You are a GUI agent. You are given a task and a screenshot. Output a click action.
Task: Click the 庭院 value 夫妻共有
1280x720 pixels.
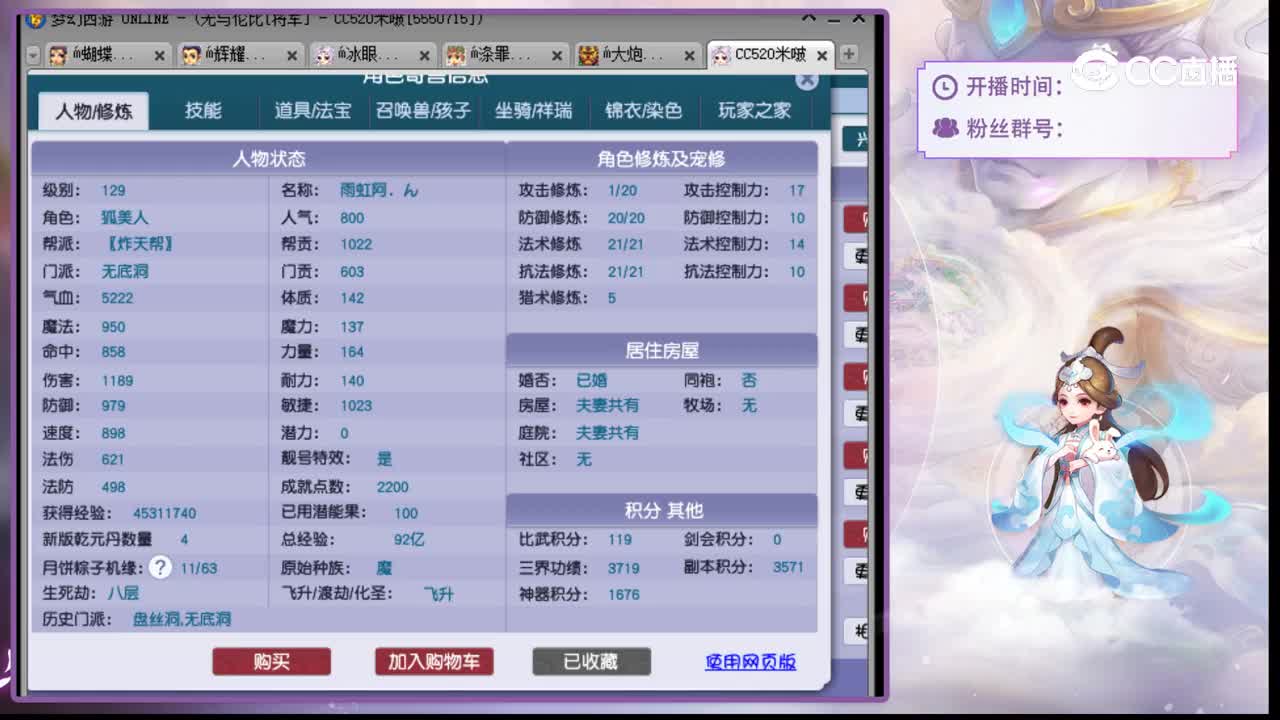(607, 433)
